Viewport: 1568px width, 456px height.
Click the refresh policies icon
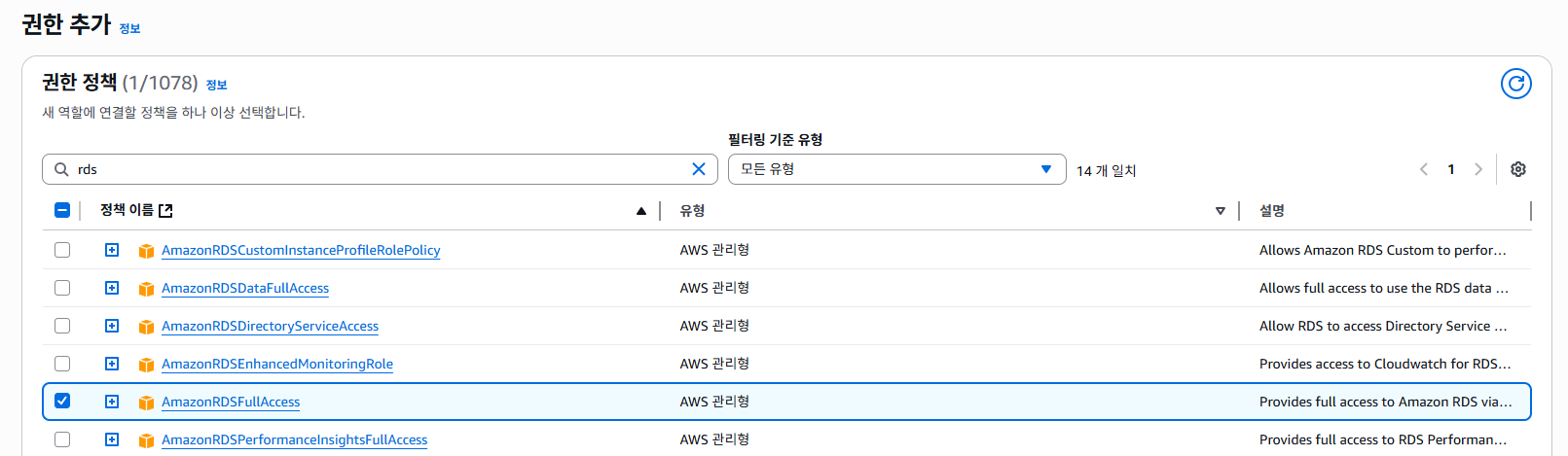tap(1515, 84)
